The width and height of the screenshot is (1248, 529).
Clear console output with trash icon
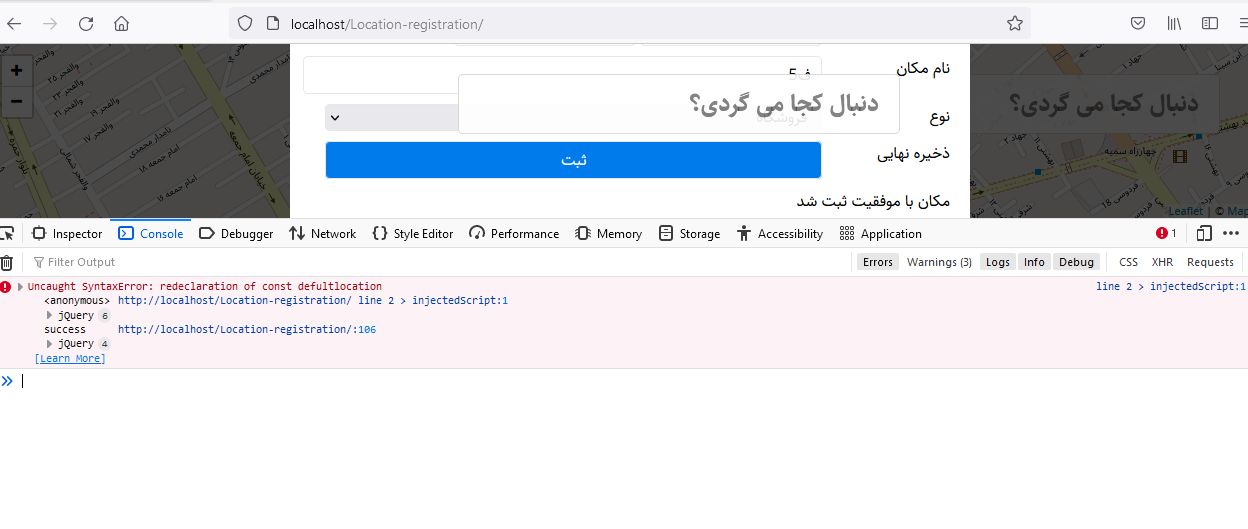[x=7, y=262]
